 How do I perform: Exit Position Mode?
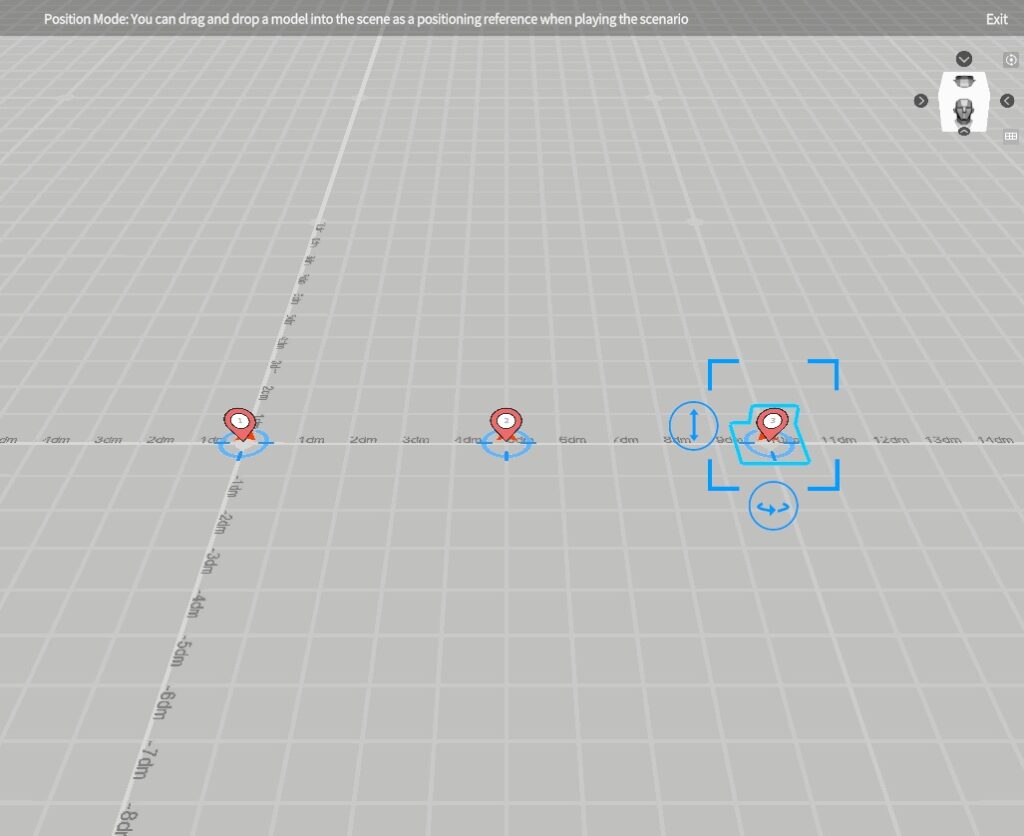coord(996,19)
